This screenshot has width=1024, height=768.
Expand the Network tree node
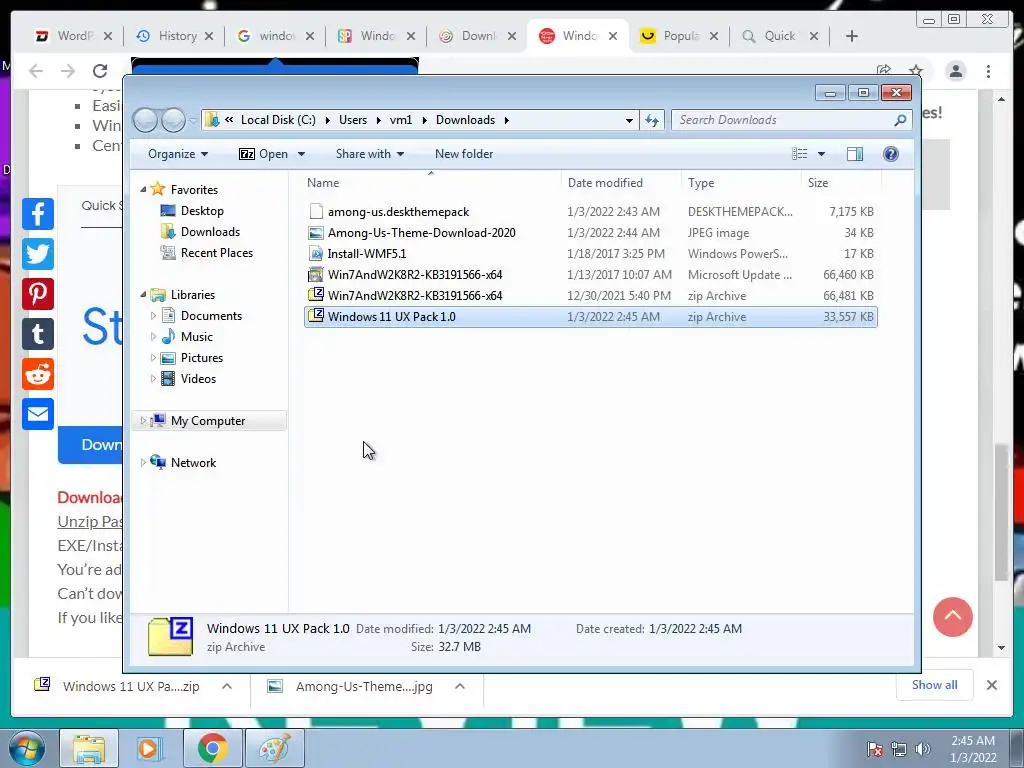point(143,462)
